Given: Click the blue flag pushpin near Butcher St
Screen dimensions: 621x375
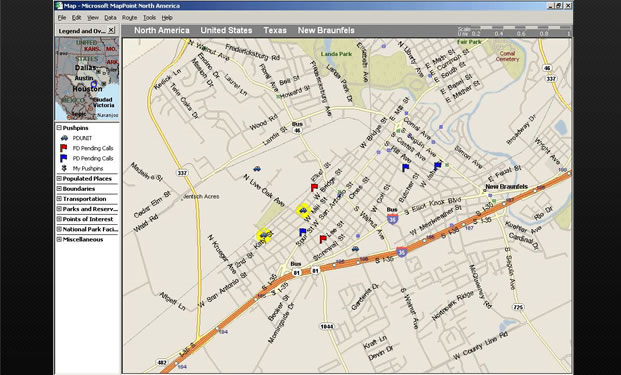Looking at the screenshot, I should (x=405, y=168).
